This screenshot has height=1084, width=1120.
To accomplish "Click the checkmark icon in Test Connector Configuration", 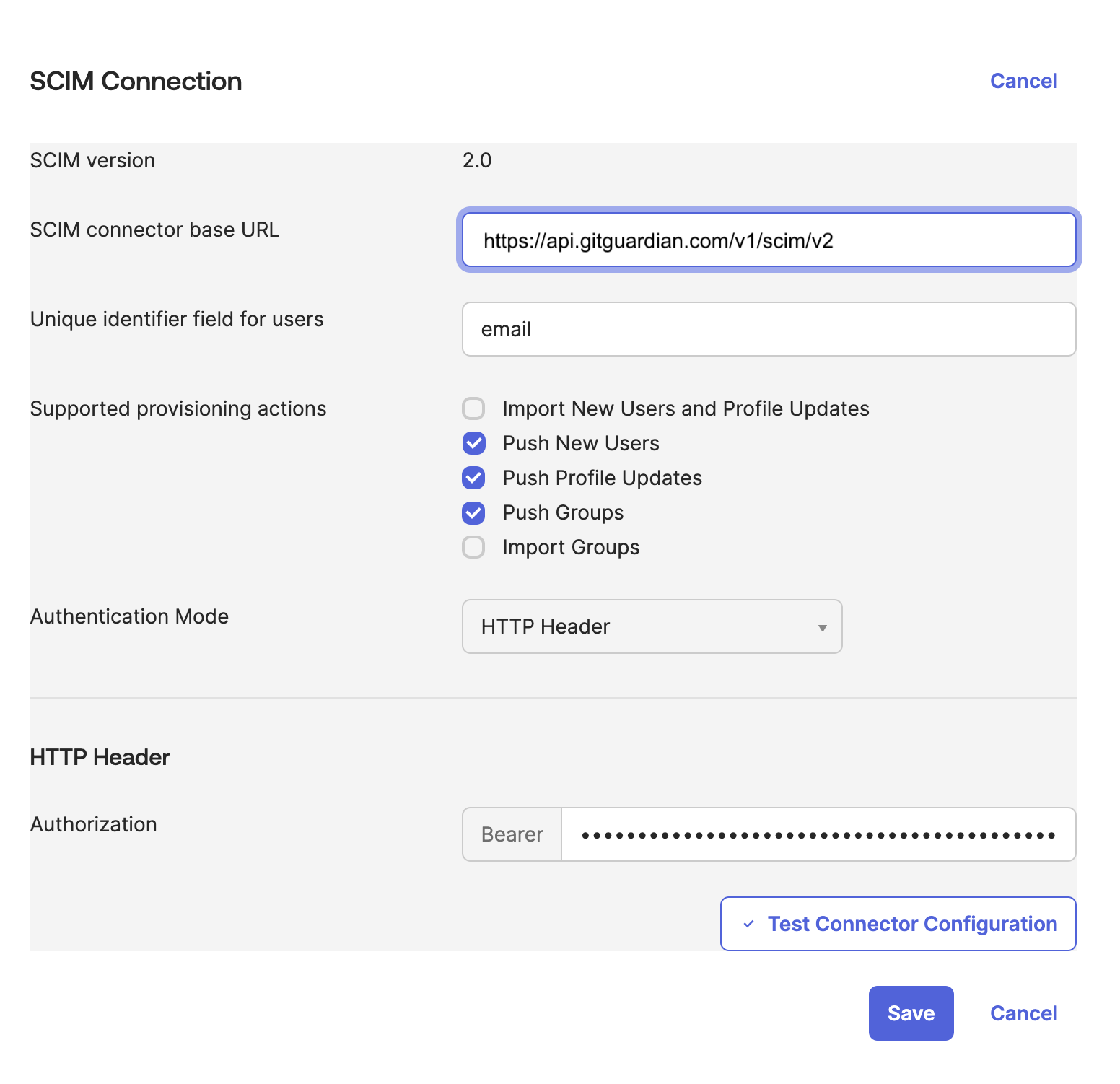I will point(749,924).
